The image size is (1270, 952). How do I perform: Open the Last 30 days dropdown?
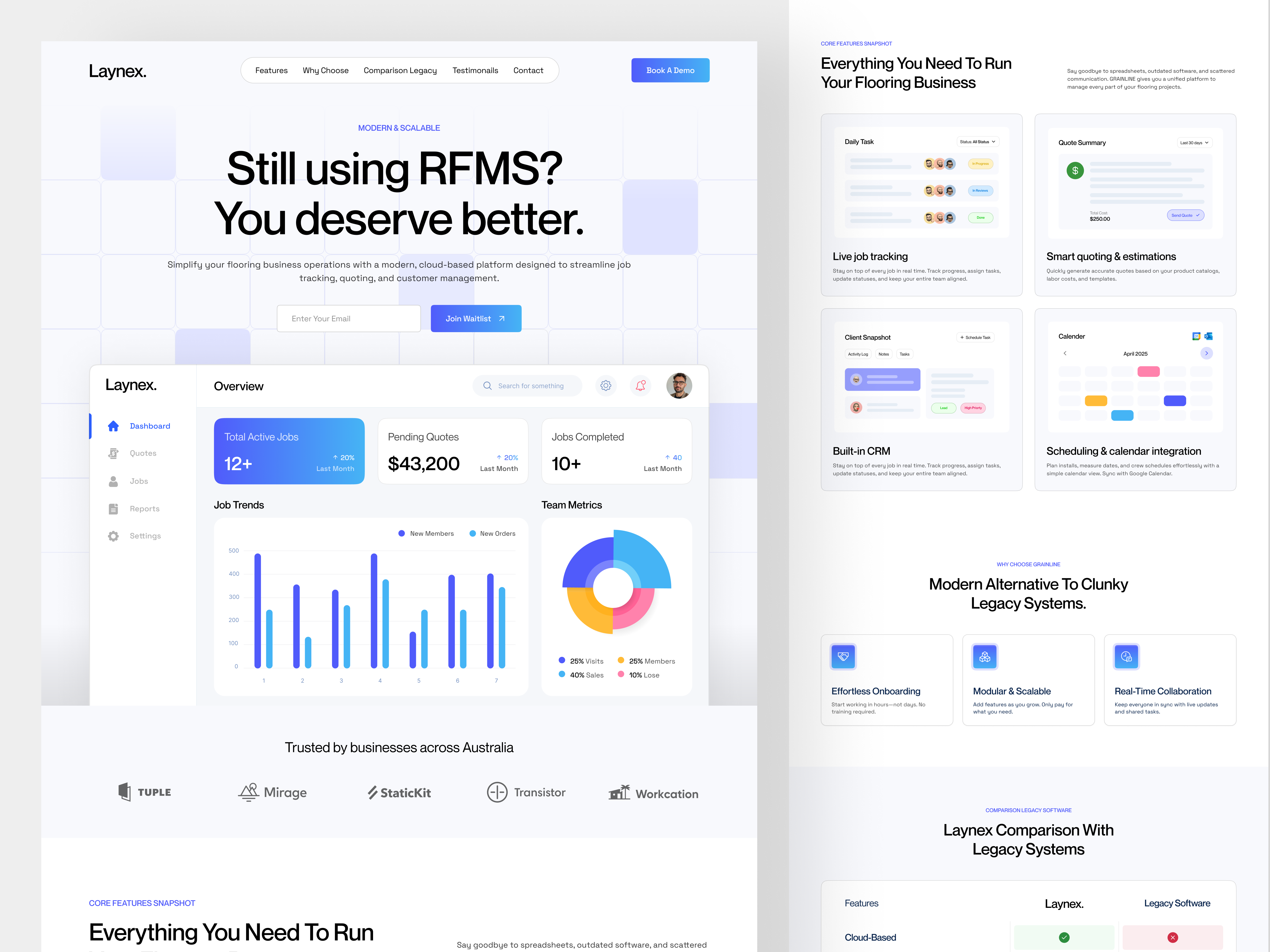1194,143
